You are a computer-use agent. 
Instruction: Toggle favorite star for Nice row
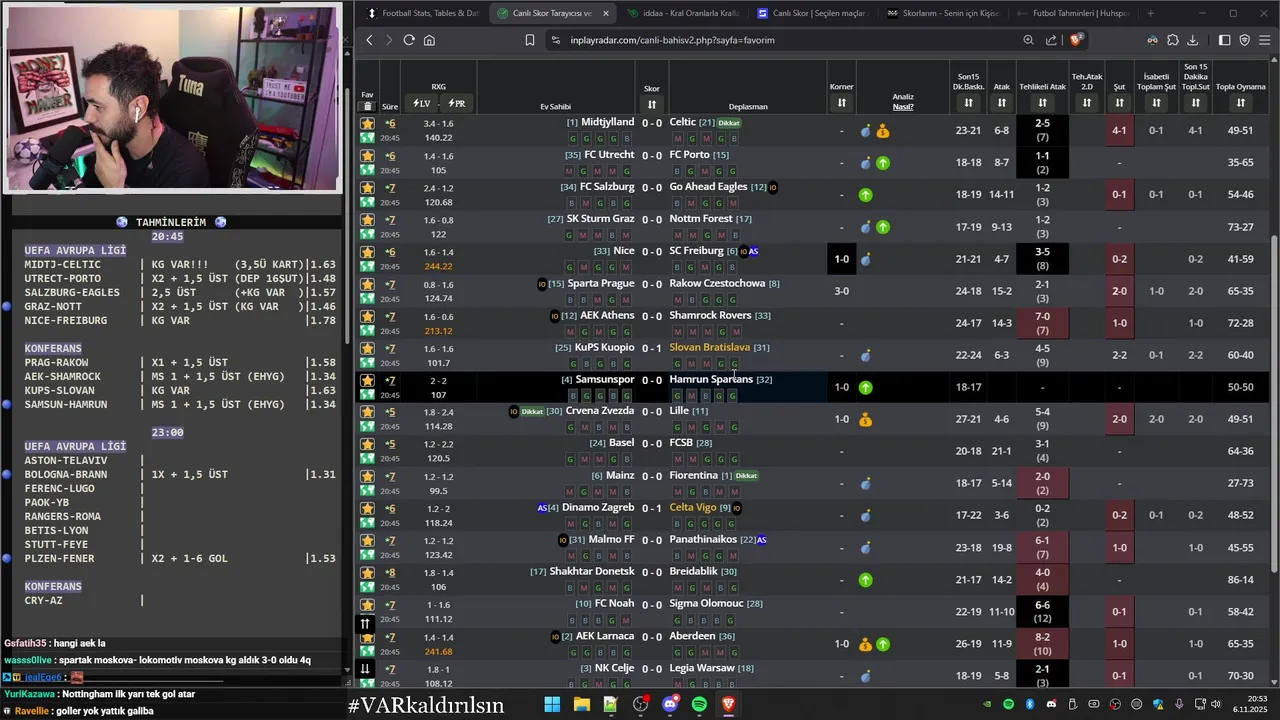pos(367,252)
